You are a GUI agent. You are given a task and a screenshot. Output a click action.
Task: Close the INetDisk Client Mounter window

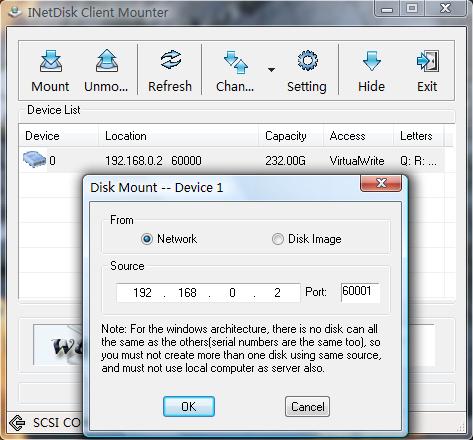pos(445,9)
